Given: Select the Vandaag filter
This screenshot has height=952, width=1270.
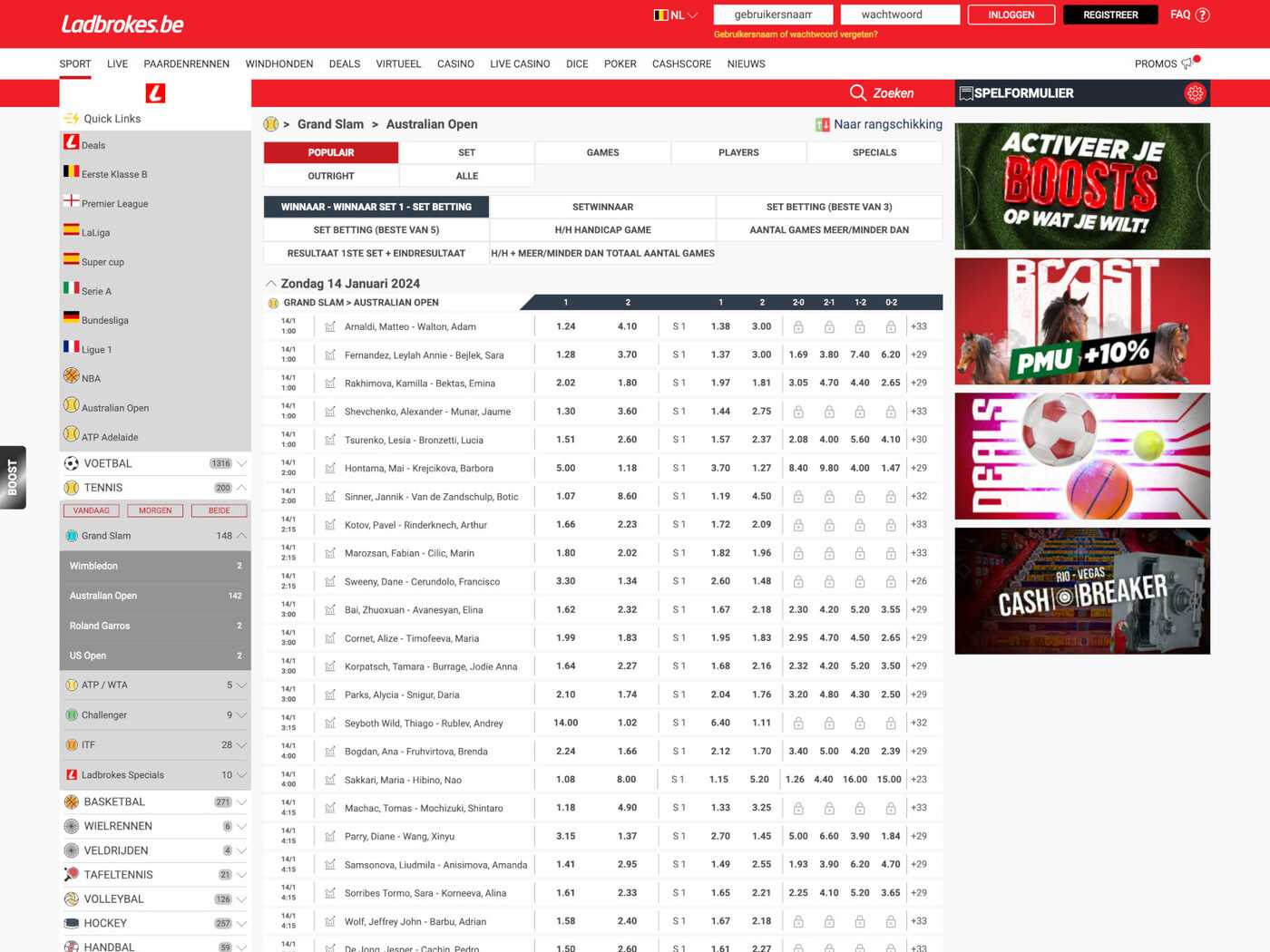Looking at the screenshot, I should coord(91,510).
